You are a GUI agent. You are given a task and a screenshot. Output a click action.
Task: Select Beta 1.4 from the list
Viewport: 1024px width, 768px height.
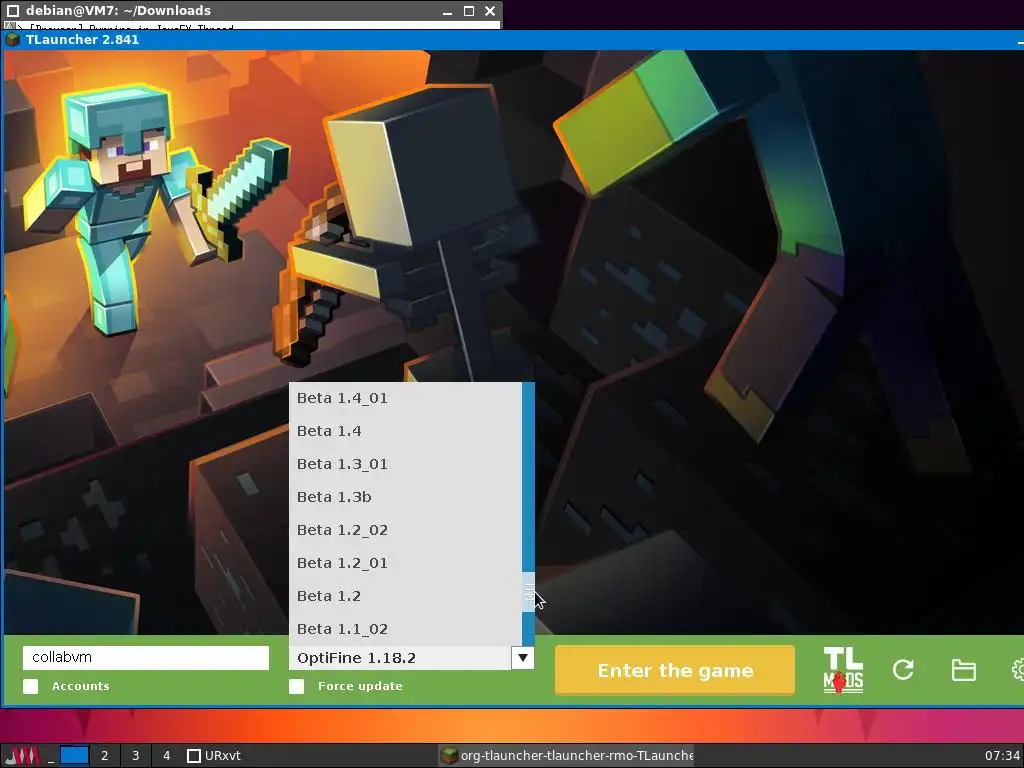click(406, 431)
